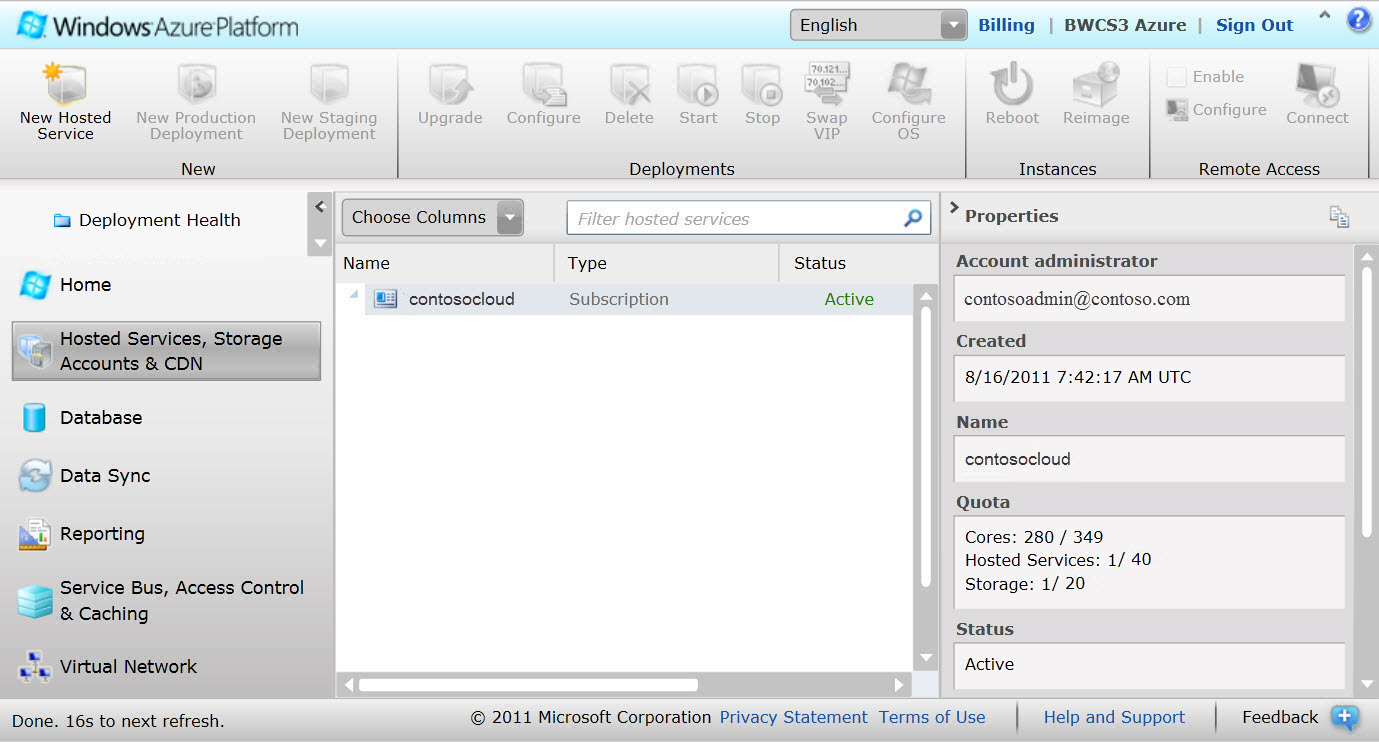Enable Remote Access checkbox
Image resolution: width=1379 pixels, height=742 pixels.
point(1177,77)
